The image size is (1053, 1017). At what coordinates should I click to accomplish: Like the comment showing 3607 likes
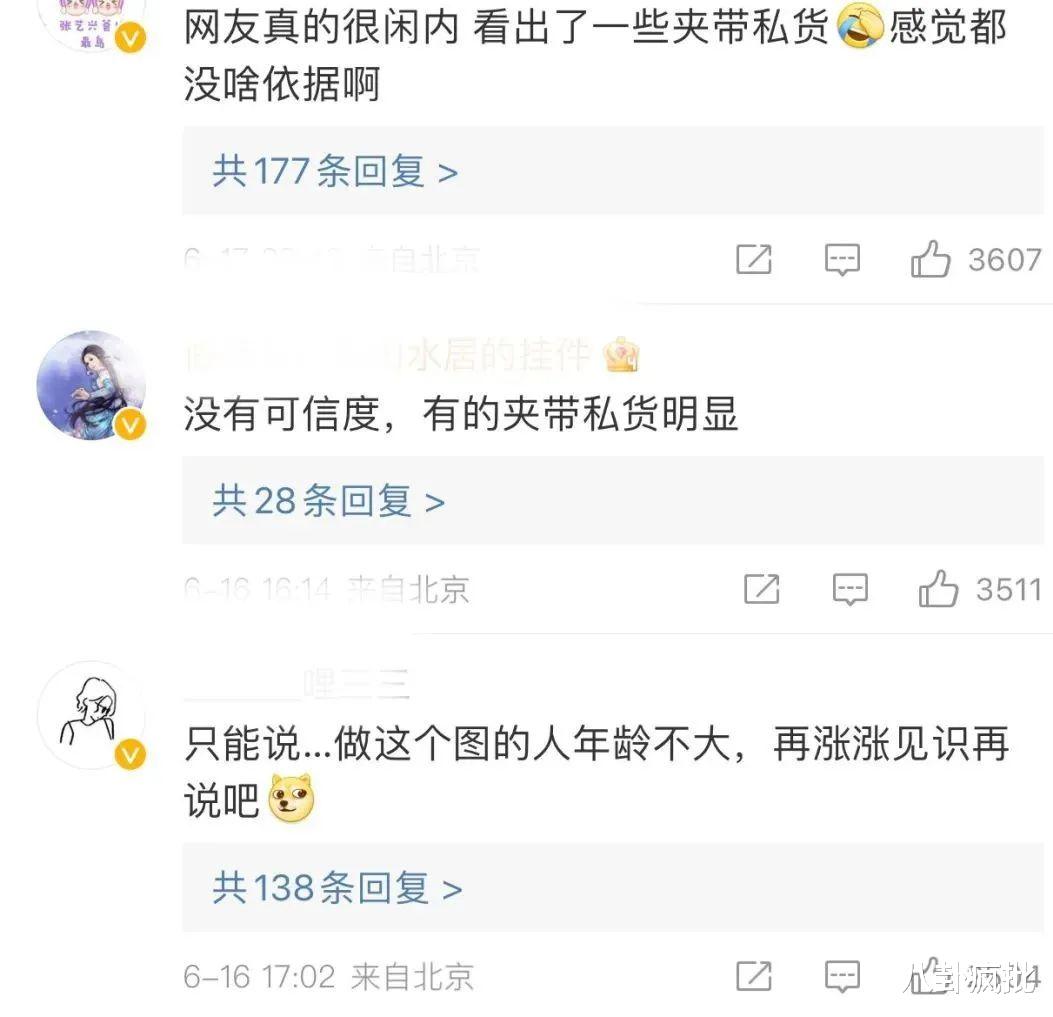pos(930,261)
